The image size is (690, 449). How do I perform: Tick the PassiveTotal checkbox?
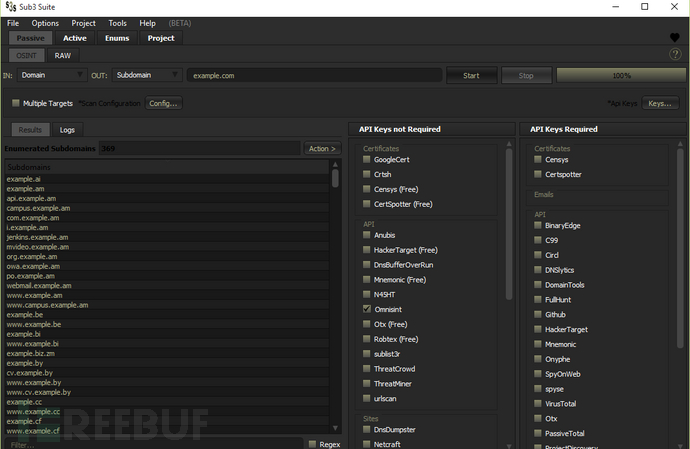pyautogui.click(x=538, y=433)
